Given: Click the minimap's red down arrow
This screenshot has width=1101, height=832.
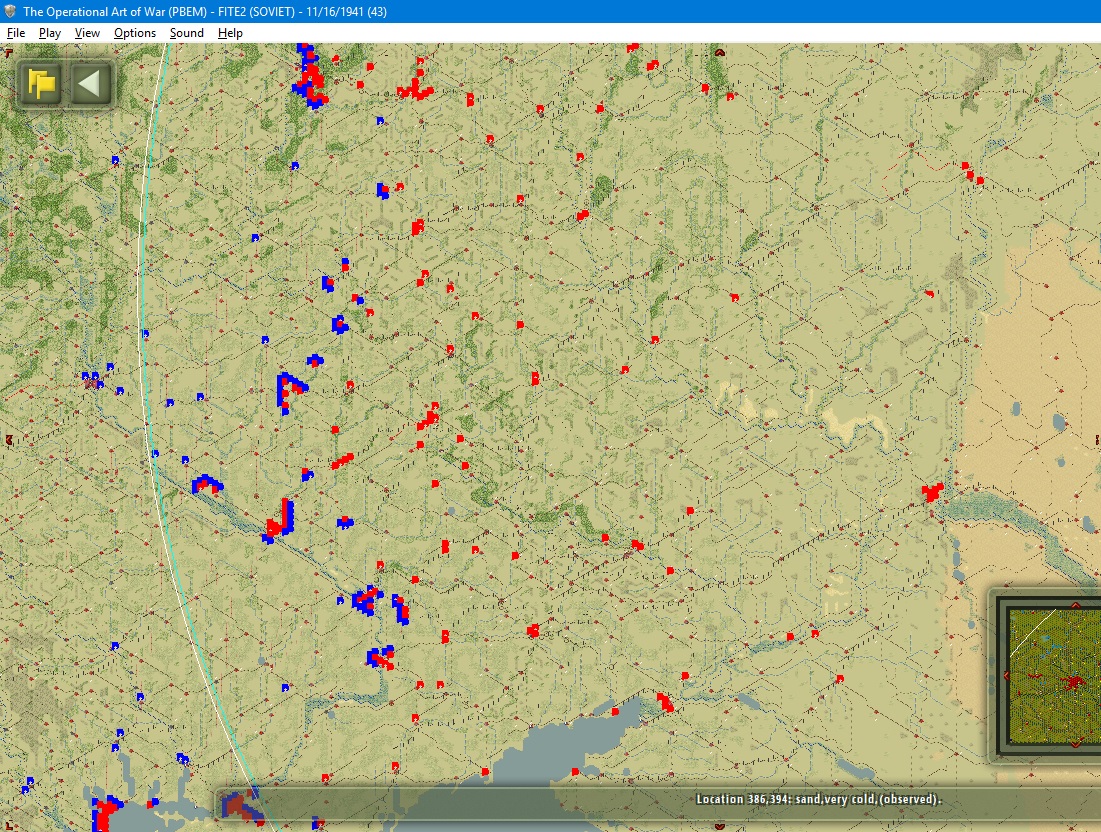Looking at the screenshot, I should [x=1076, y=744].
